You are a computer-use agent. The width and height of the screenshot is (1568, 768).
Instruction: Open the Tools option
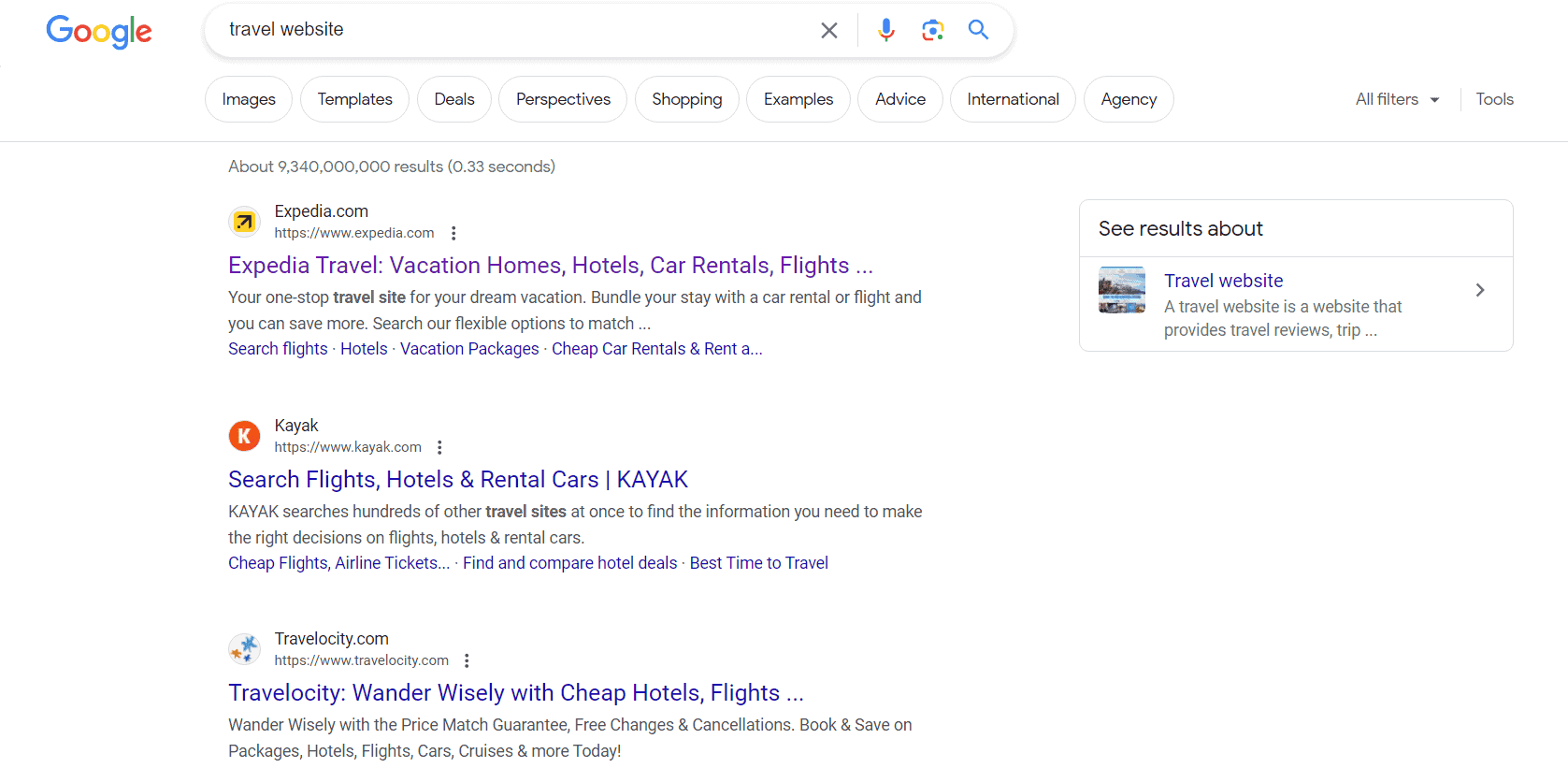click(x=1494, y=99)
